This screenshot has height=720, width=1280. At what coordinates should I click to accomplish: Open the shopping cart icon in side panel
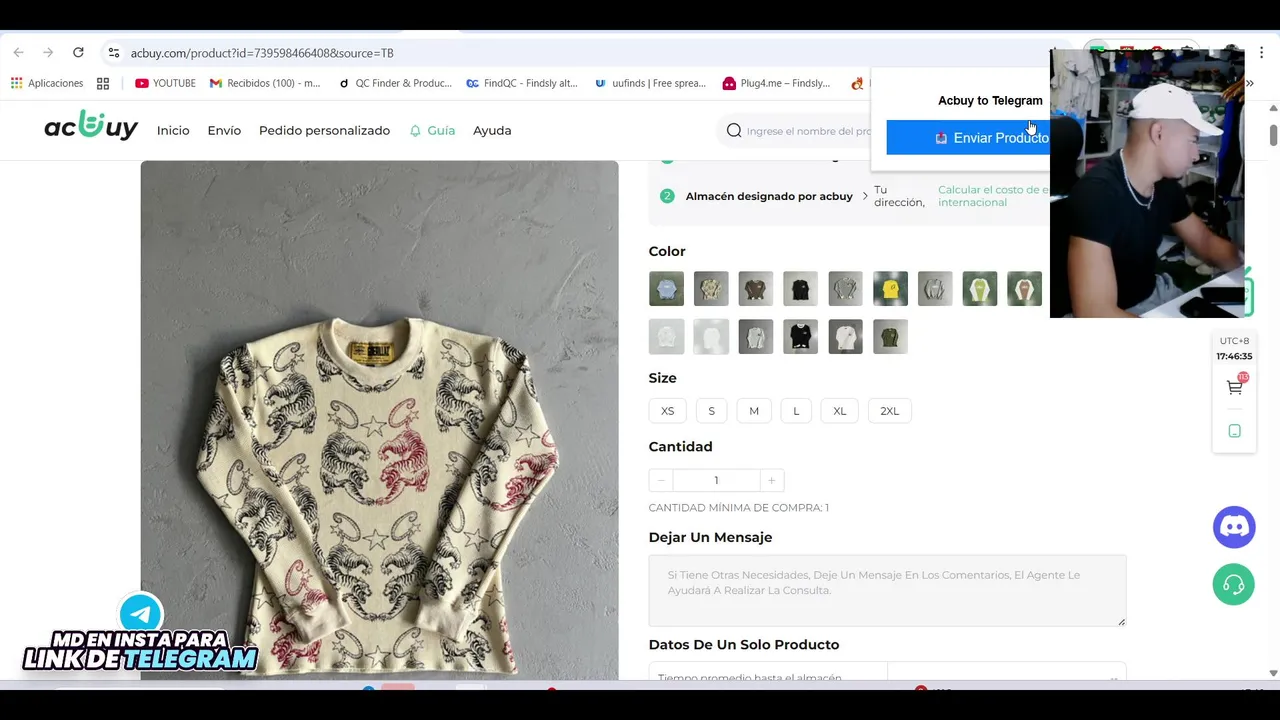(1235, 387)
